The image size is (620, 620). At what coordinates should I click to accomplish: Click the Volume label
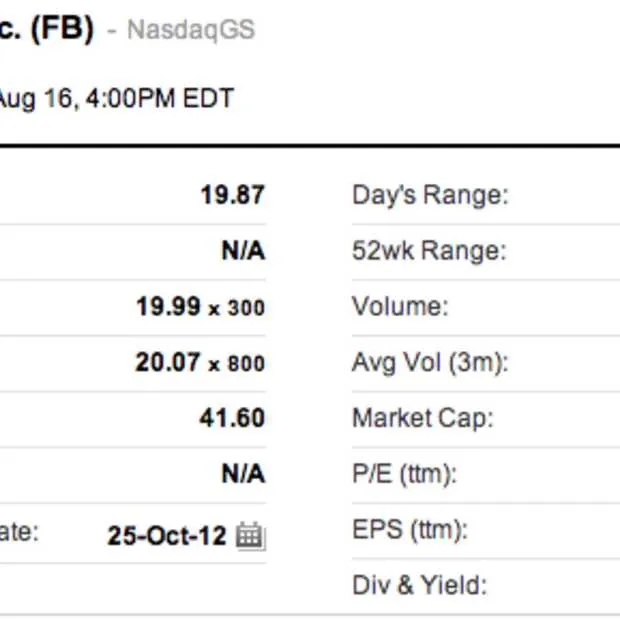400,307
